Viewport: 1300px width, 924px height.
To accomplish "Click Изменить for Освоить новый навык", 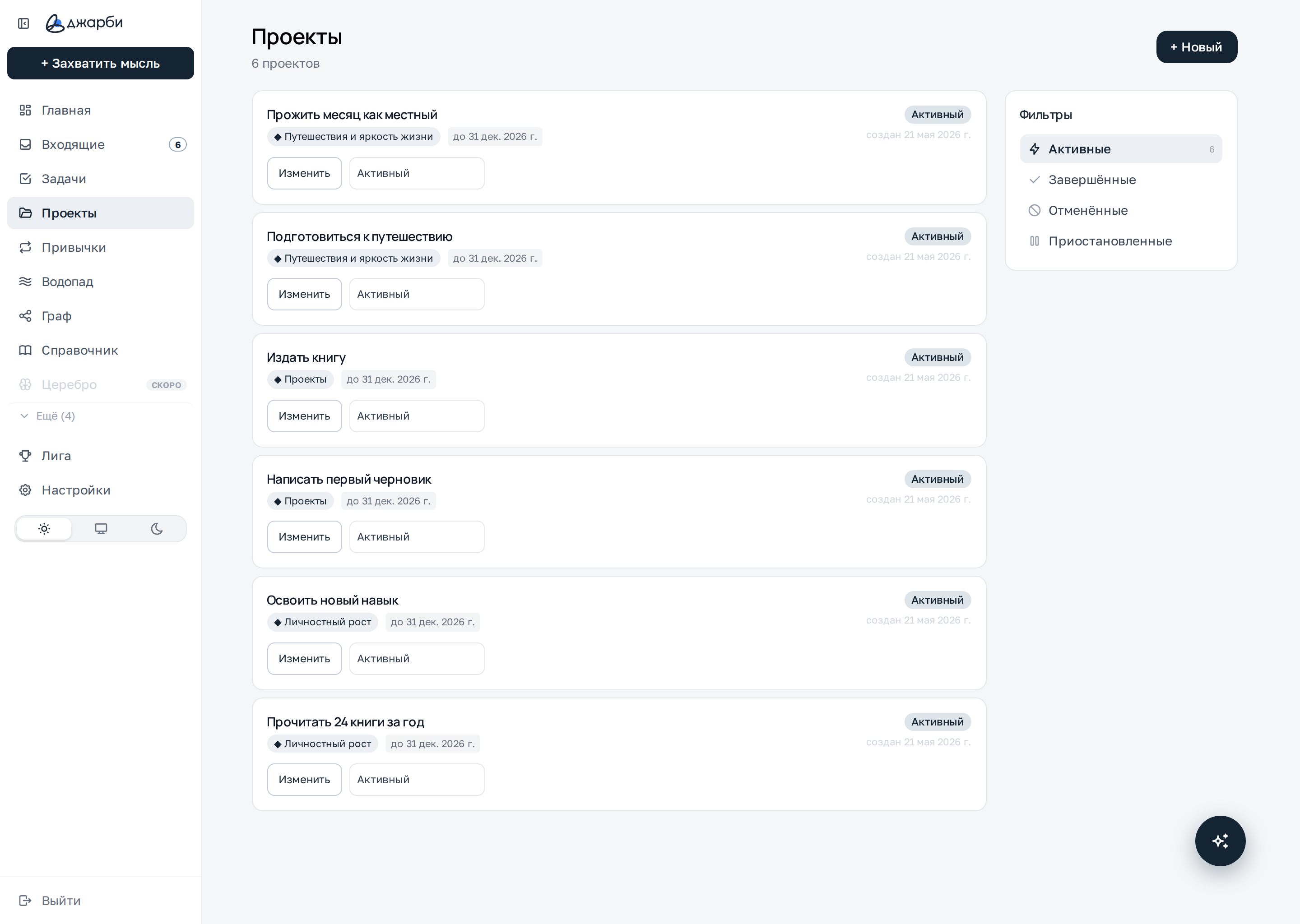I will pyautogui.click(x=305, y=658).
